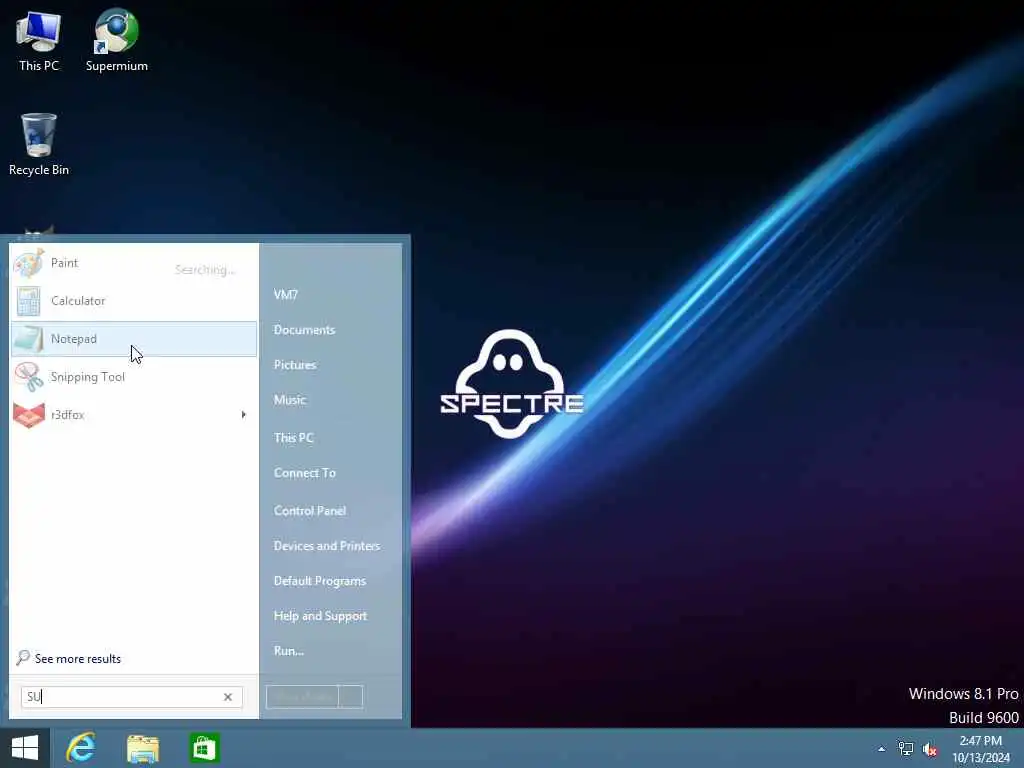Open Documents from the start menu
Viewport: 1024px width, 768px height.
coord(304,330)
